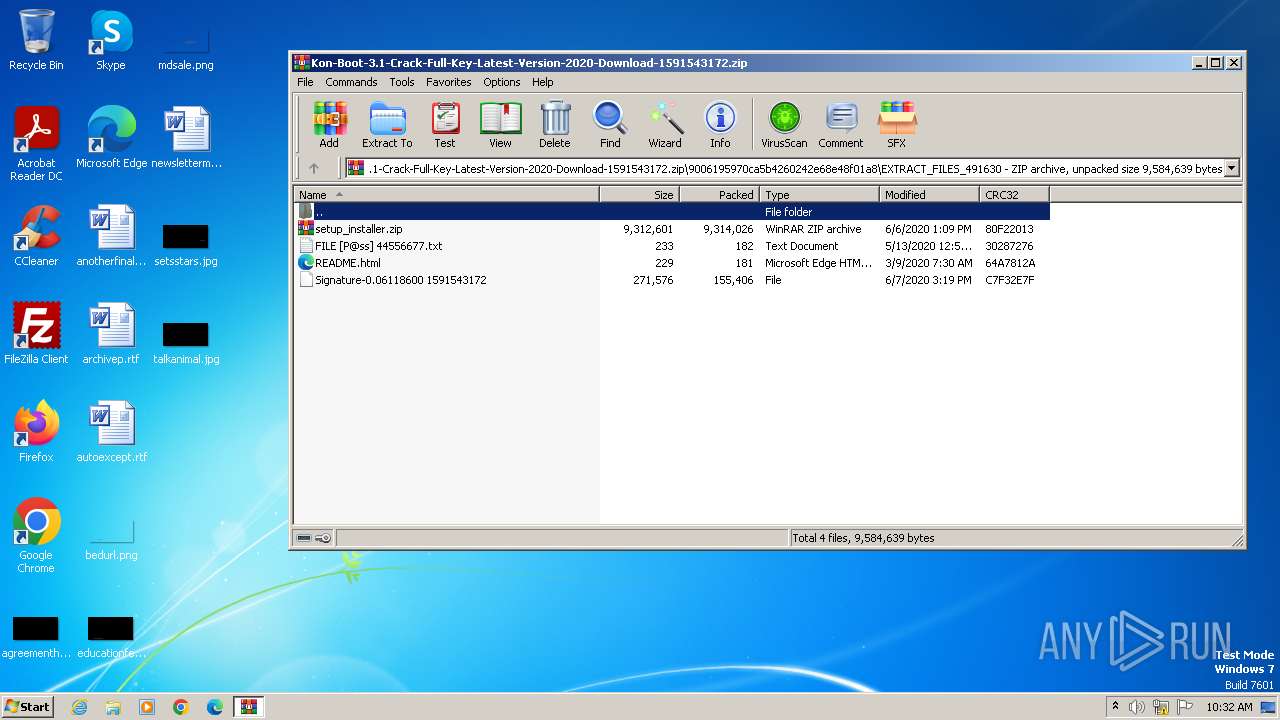Open the Tools menu
This screenshot has height=720, width=1280.
tap(402, 82)
